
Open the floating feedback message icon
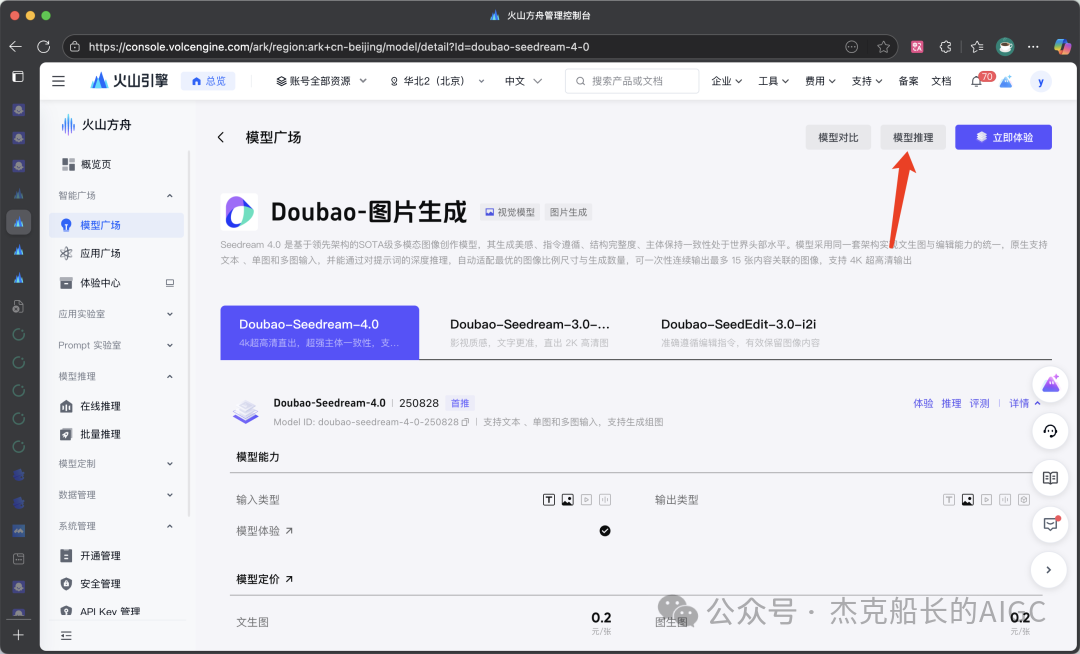tap(1050, 525)
